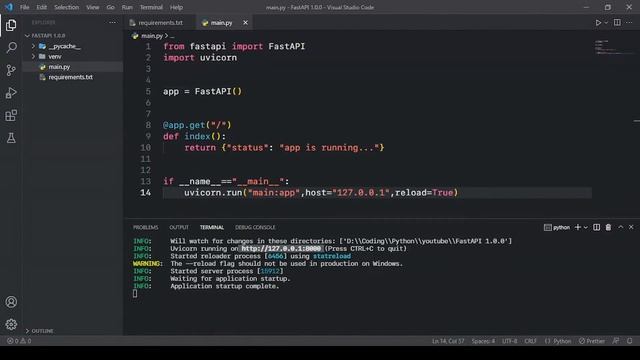This screenshot has width=640, height=360.
Task: Select the TERMINAL panel tab
Action: coord(212,227)
